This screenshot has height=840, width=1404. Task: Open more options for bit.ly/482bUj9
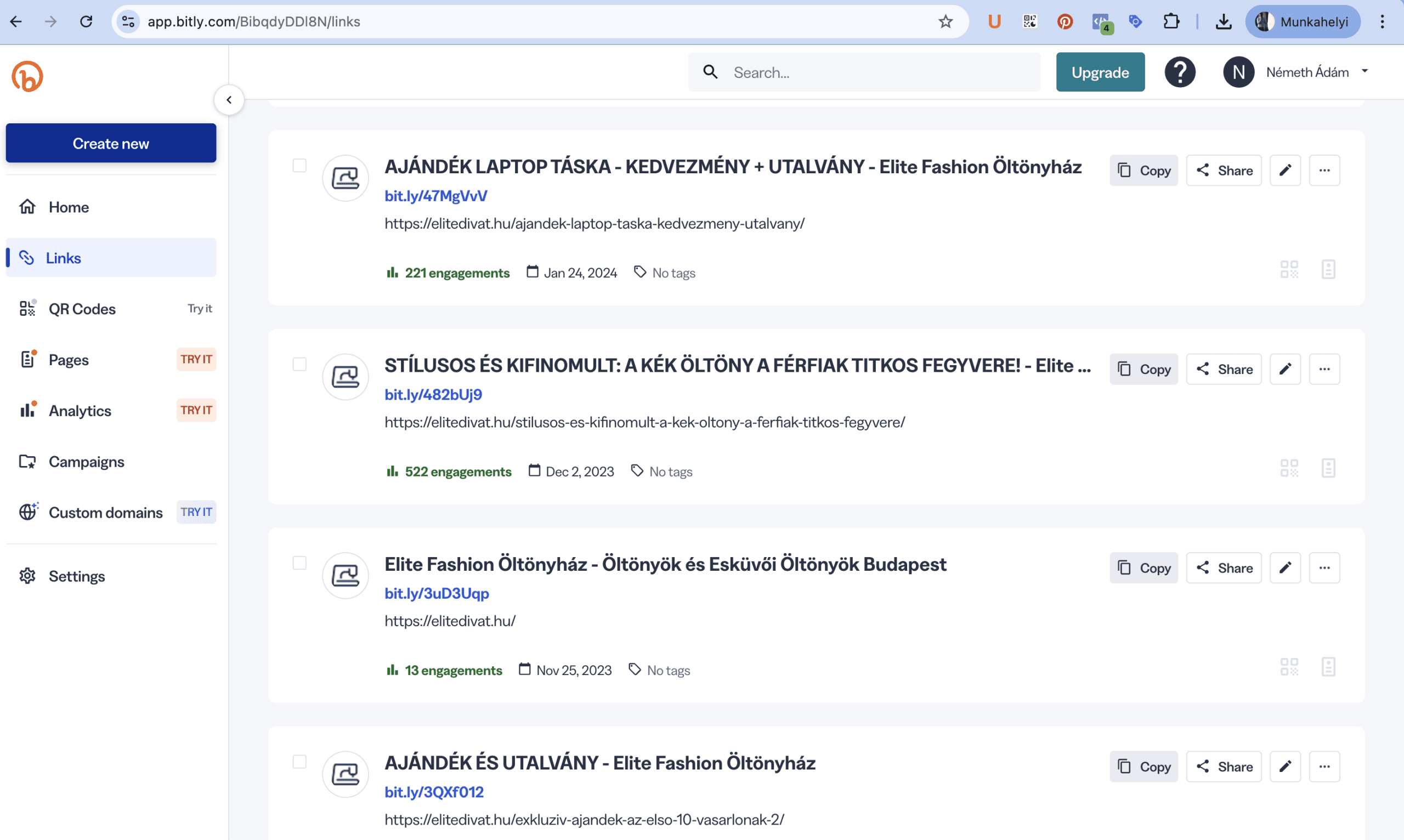tap(1324, 369)
